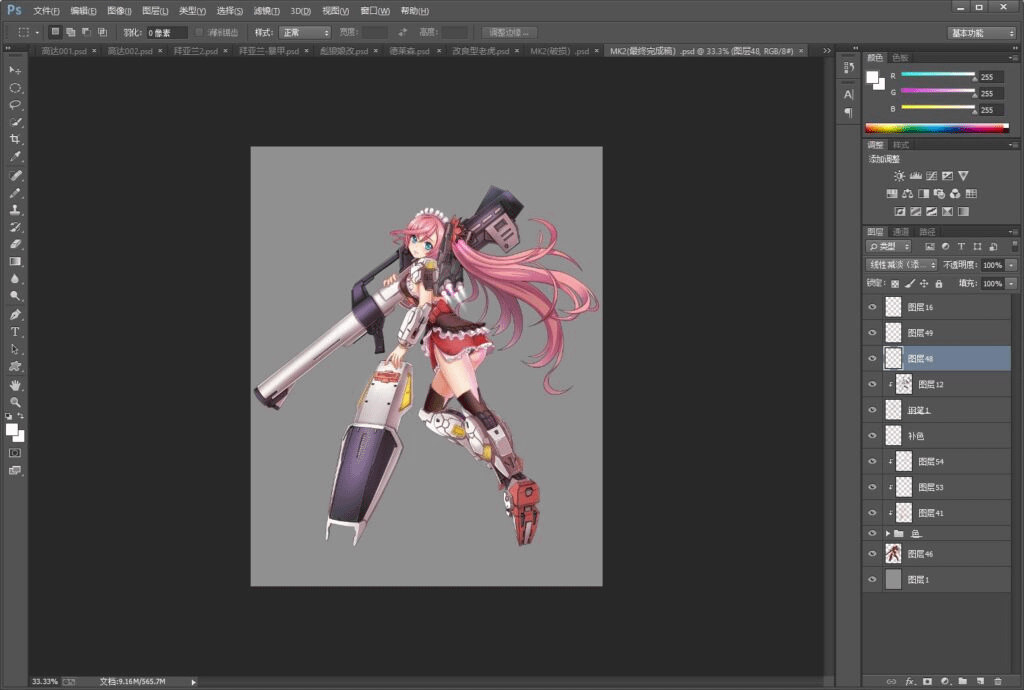
Task: Select the Lasso tool
Action: point(15,104)
